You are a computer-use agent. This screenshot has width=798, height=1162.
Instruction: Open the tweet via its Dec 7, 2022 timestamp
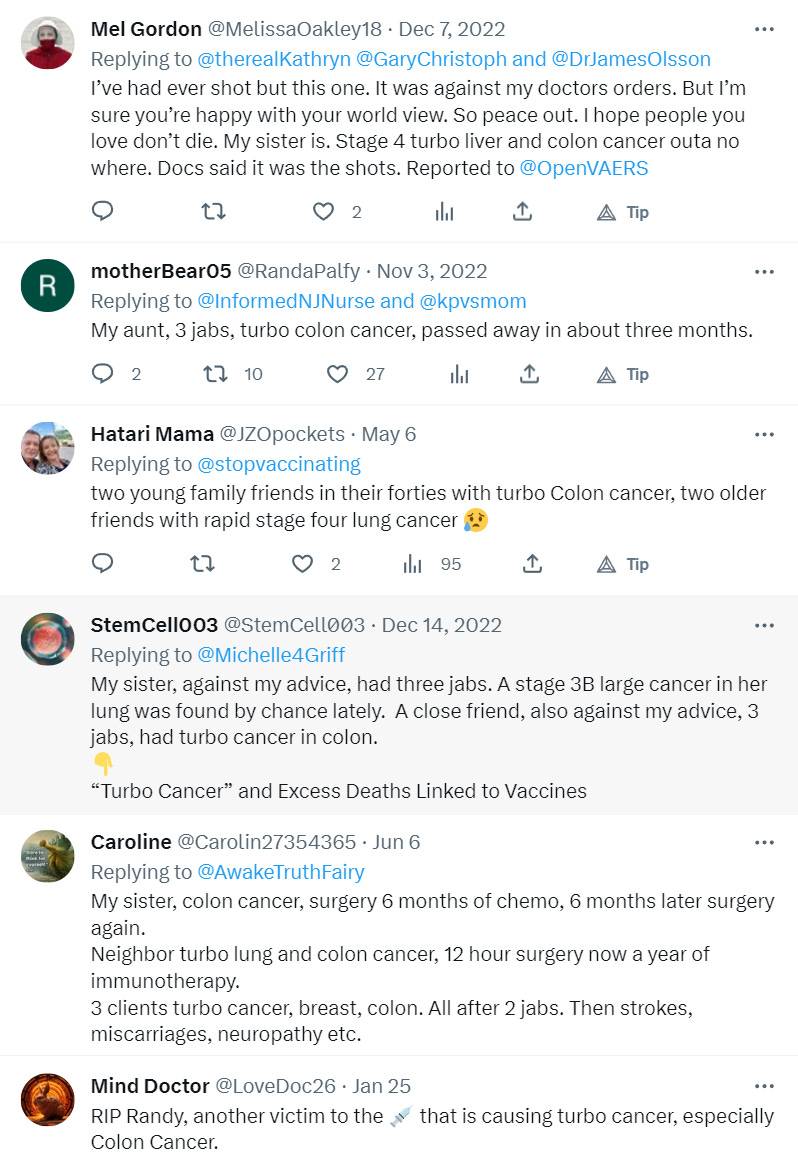(x=451, y=29)
